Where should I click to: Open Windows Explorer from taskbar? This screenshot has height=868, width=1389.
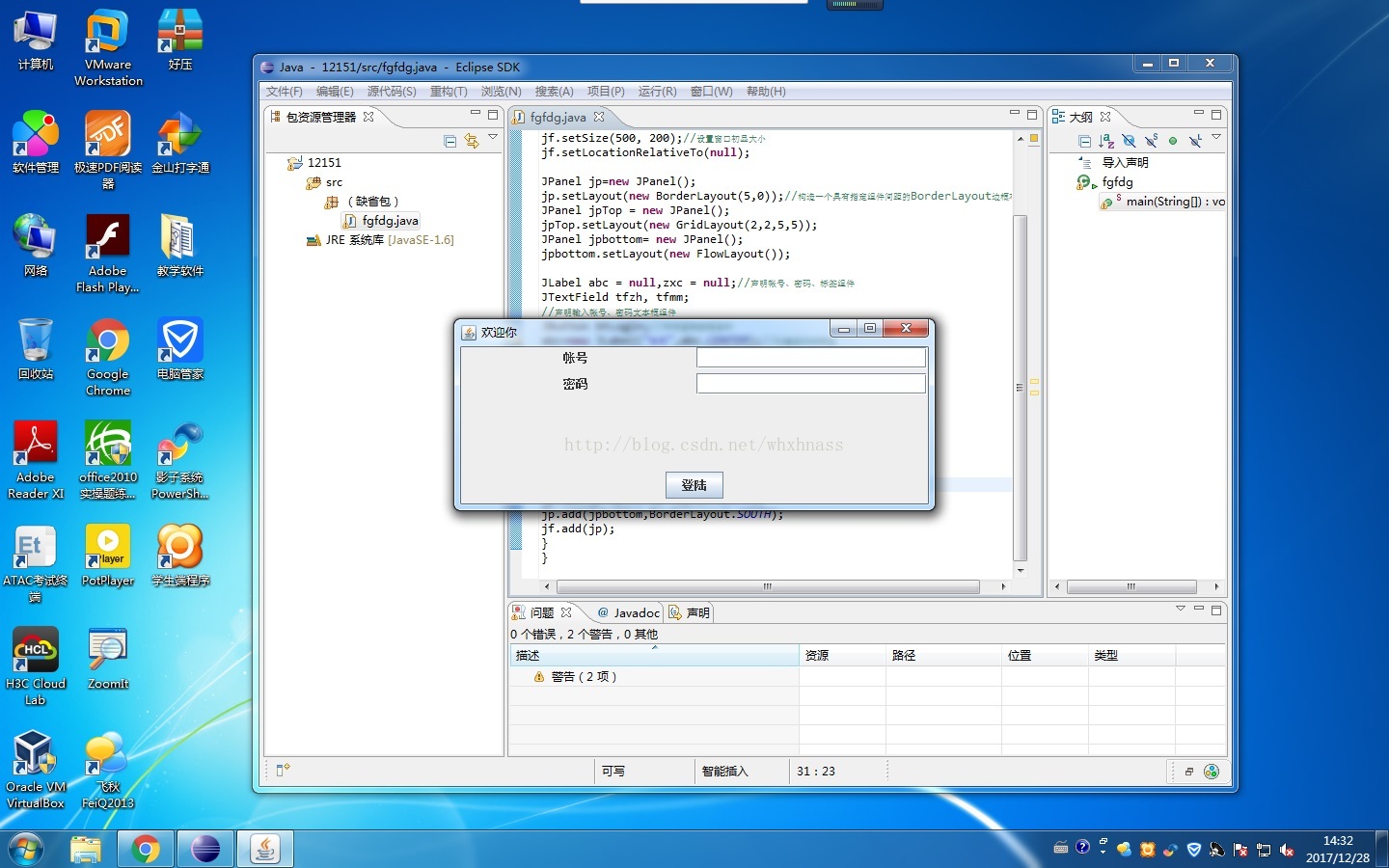click(x=86, y=850)
